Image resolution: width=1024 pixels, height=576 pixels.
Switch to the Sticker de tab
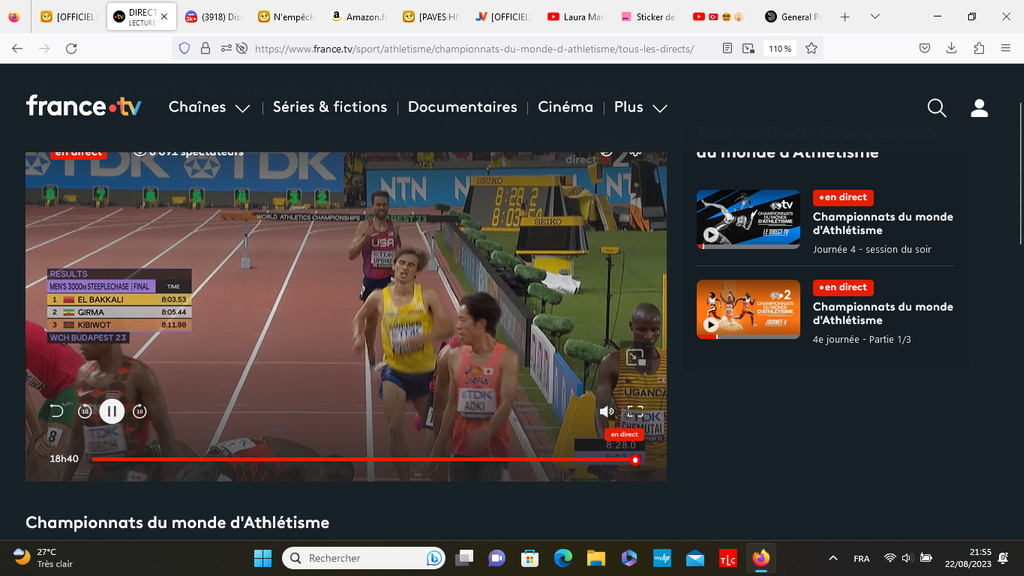coord(649,17)
